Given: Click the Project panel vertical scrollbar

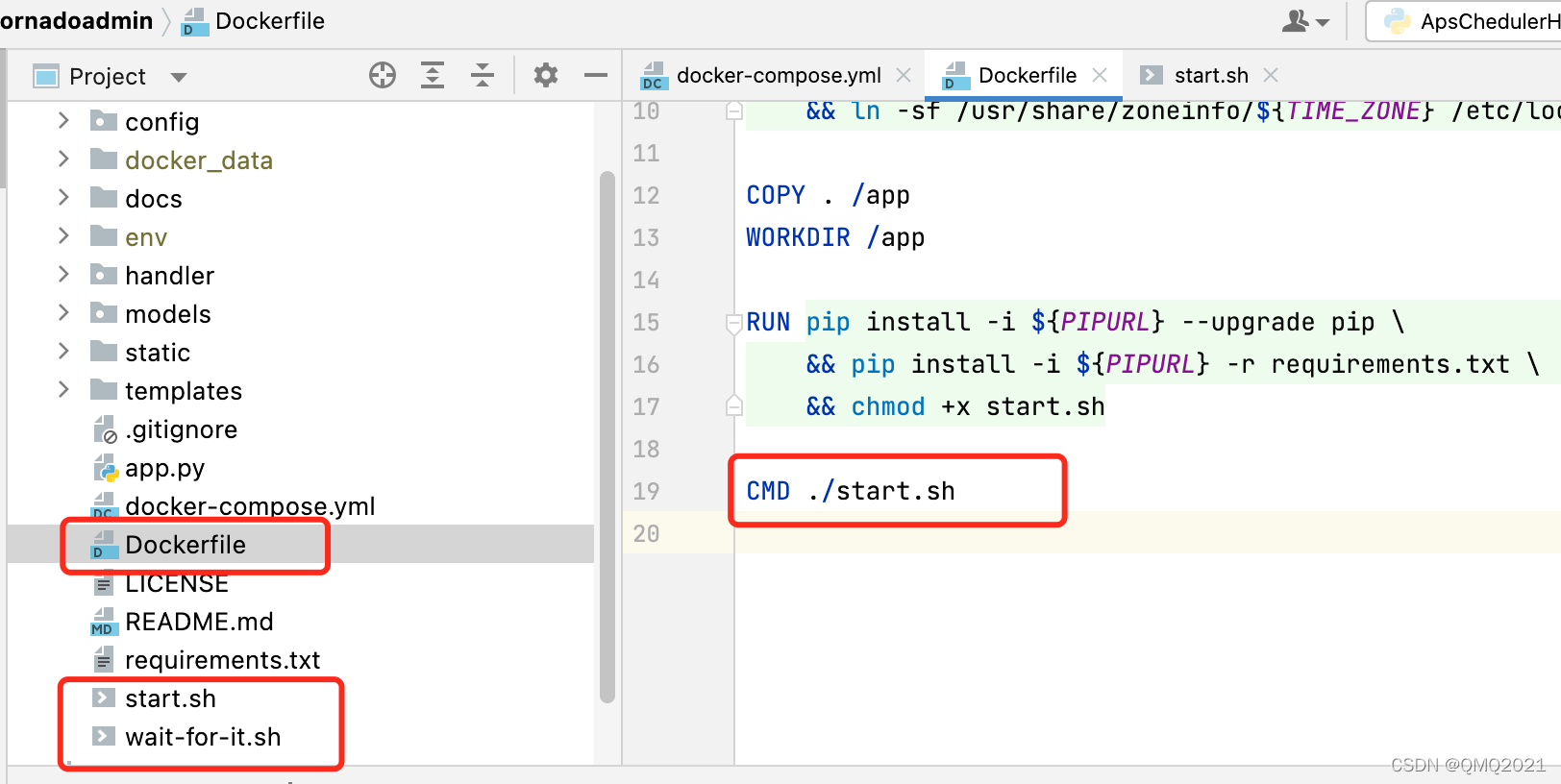Looking at the screenshot, I should pyautogui.click(x=607, y=437).
